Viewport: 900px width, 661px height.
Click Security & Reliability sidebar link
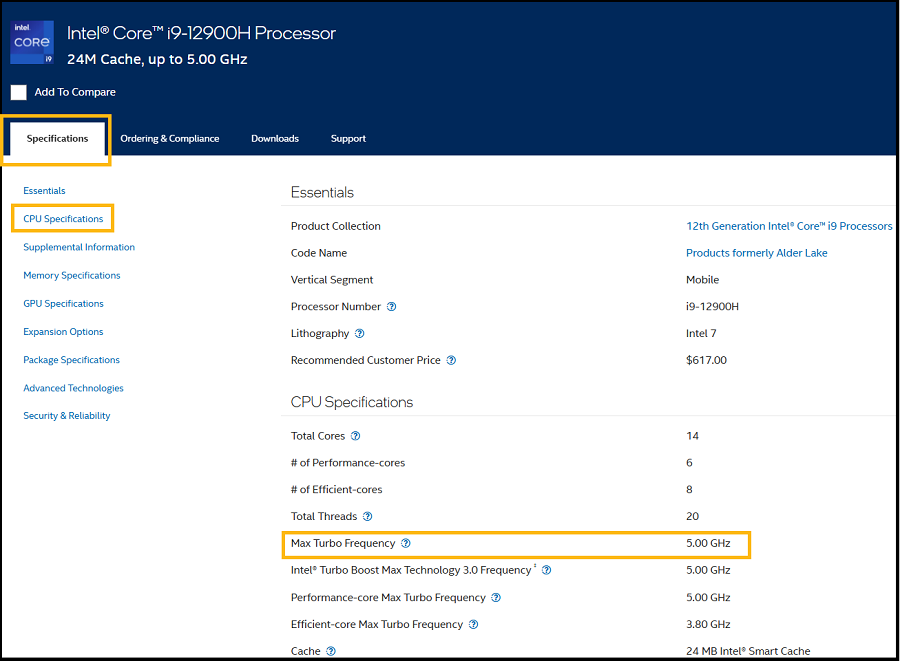click(67, 416)
